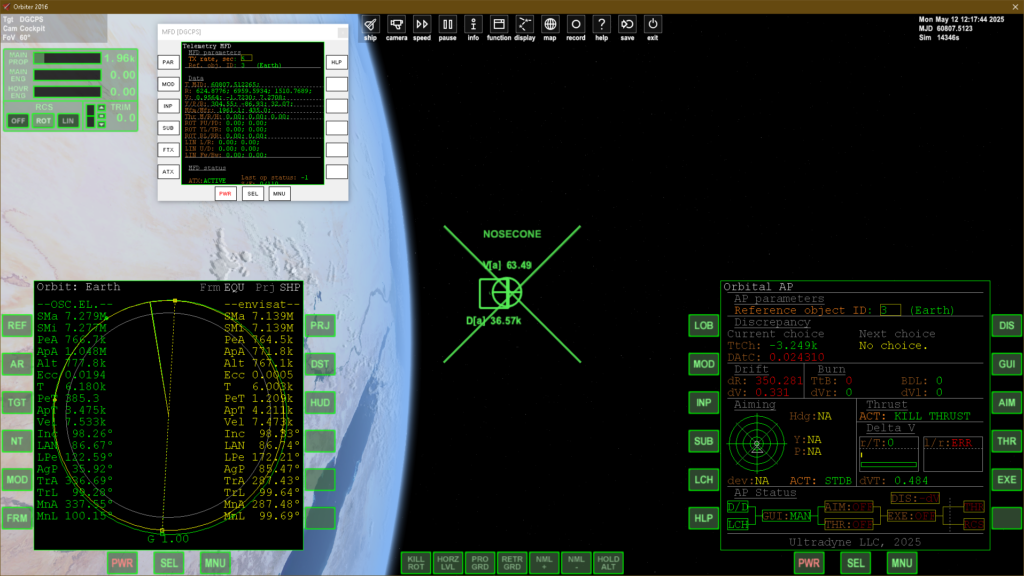Open the map globe icon
This screenshot has height=576, width=1024.
pos(550,29)
